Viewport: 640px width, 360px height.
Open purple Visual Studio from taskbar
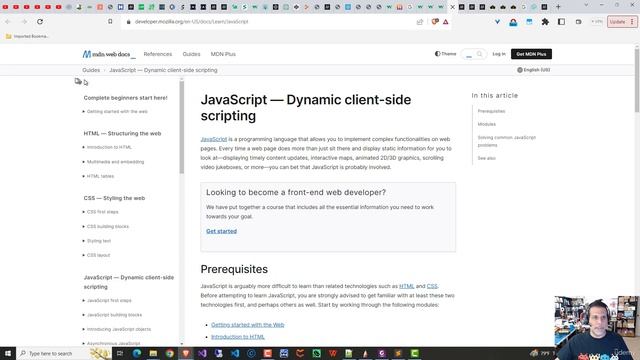click(202, 353)
